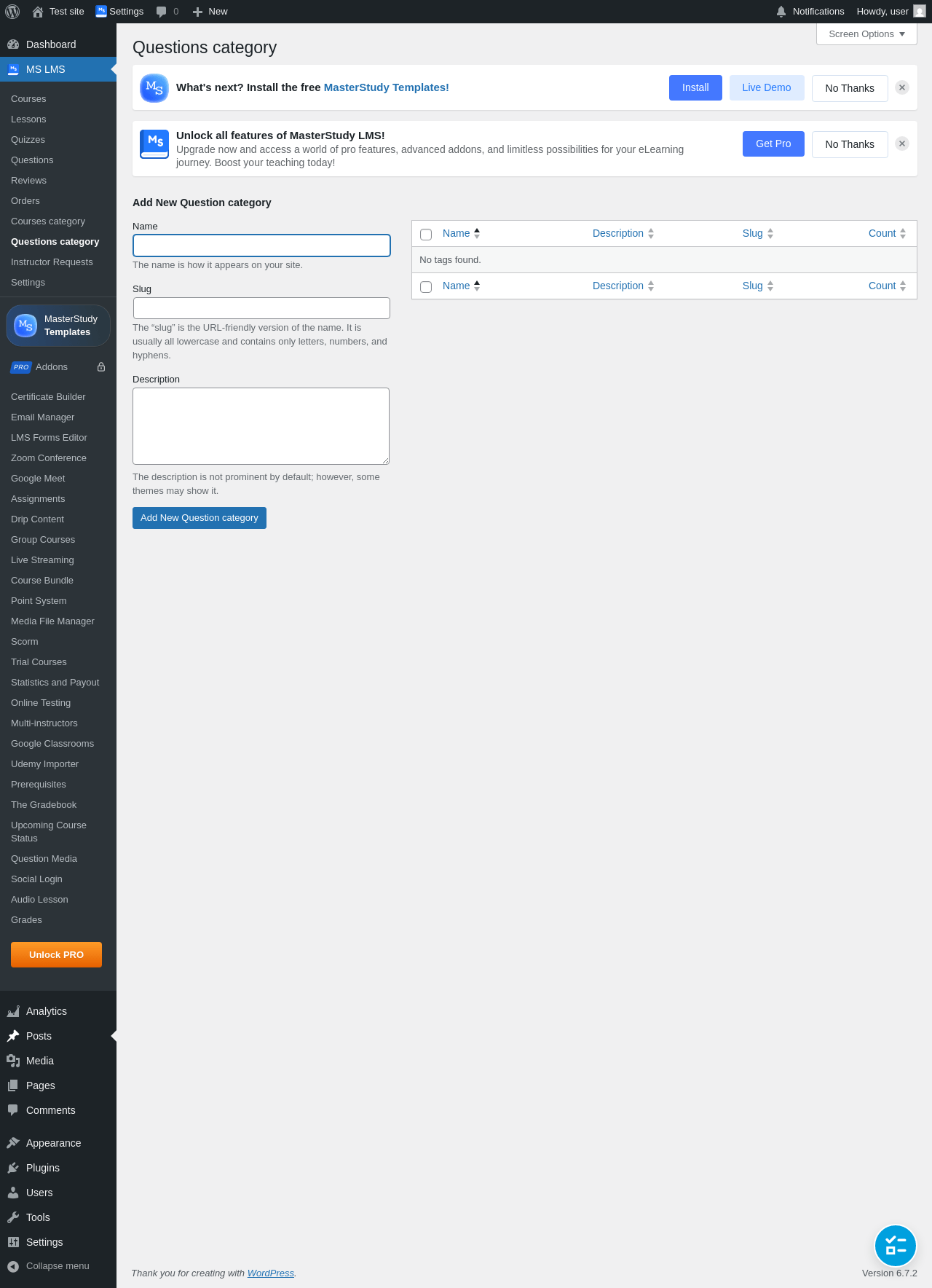The width and height of the screenshot is (932, 1288).
Task: Go to Test site home
Action: pos(58,12)
